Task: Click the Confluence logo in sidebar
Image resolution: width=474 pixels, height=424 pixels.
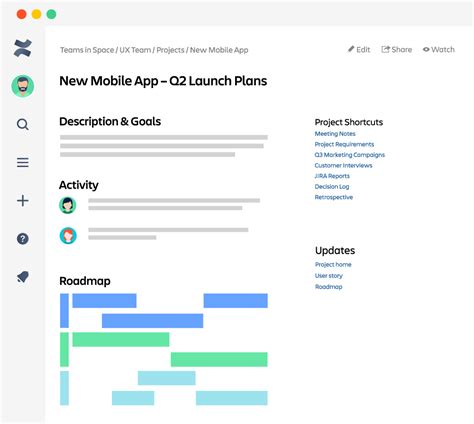Action: [x=23, y=48]
